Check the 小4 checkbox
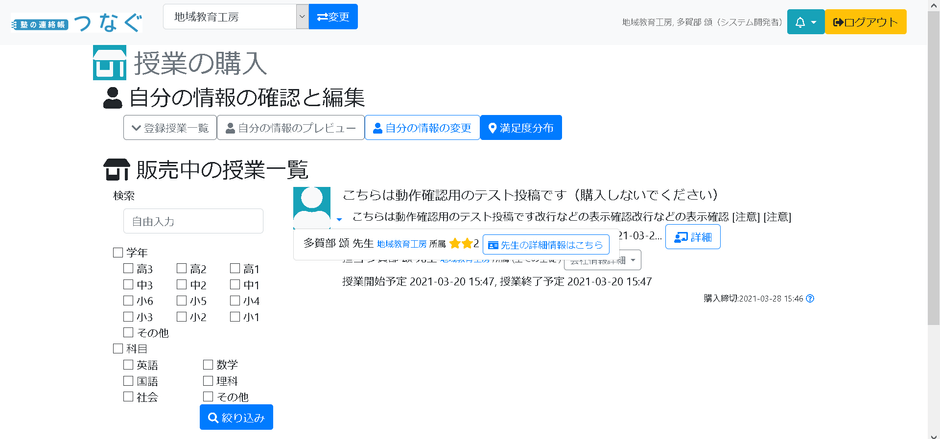Viewport: 940px width, 439px height. point(235,301)
